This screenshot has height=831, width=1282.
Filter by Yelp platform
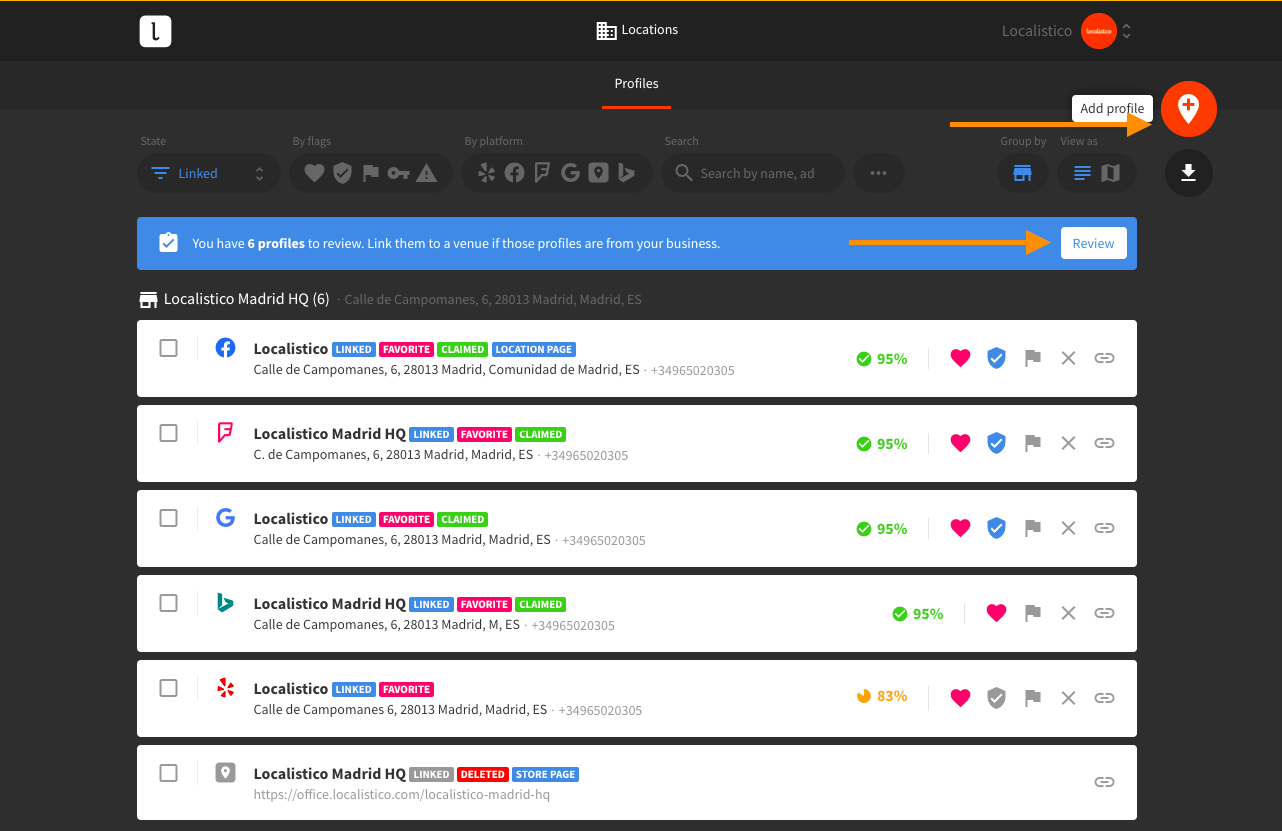(487, 173)
